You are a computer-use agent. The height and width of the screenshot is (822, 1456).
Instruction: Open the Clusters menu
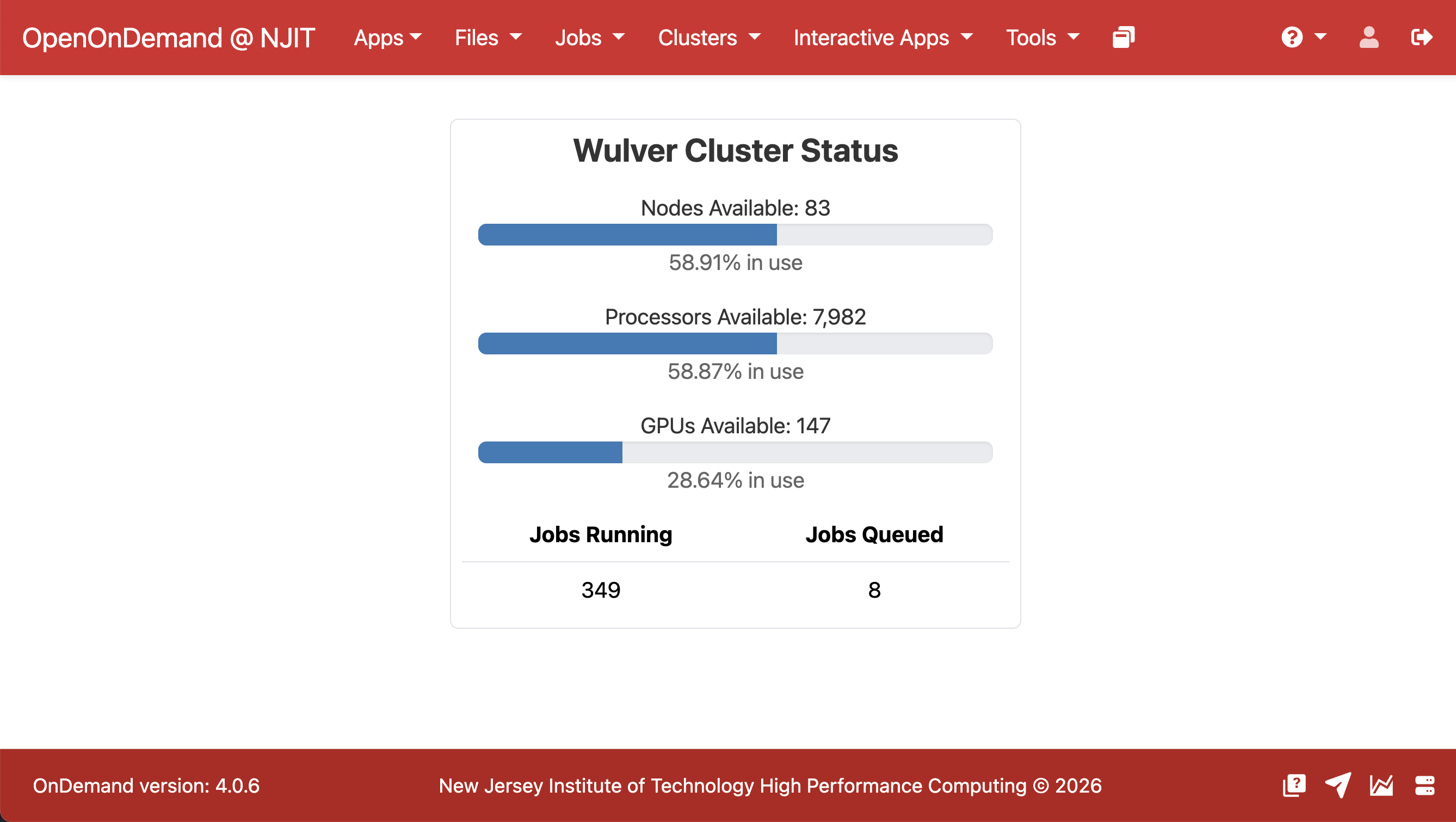709,38
